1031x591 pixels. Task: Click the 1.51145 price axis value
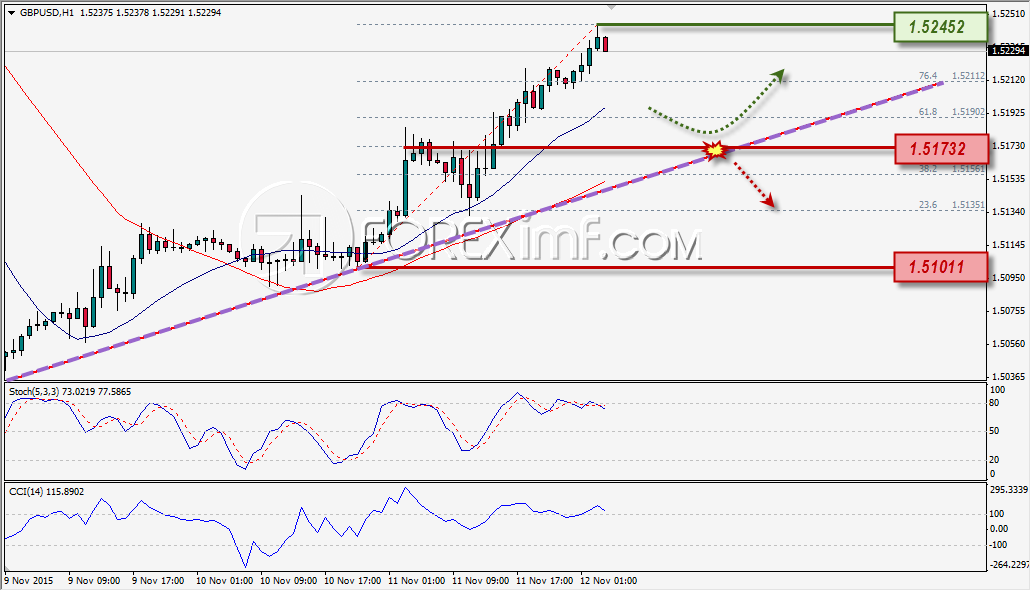pos(1008,245)
